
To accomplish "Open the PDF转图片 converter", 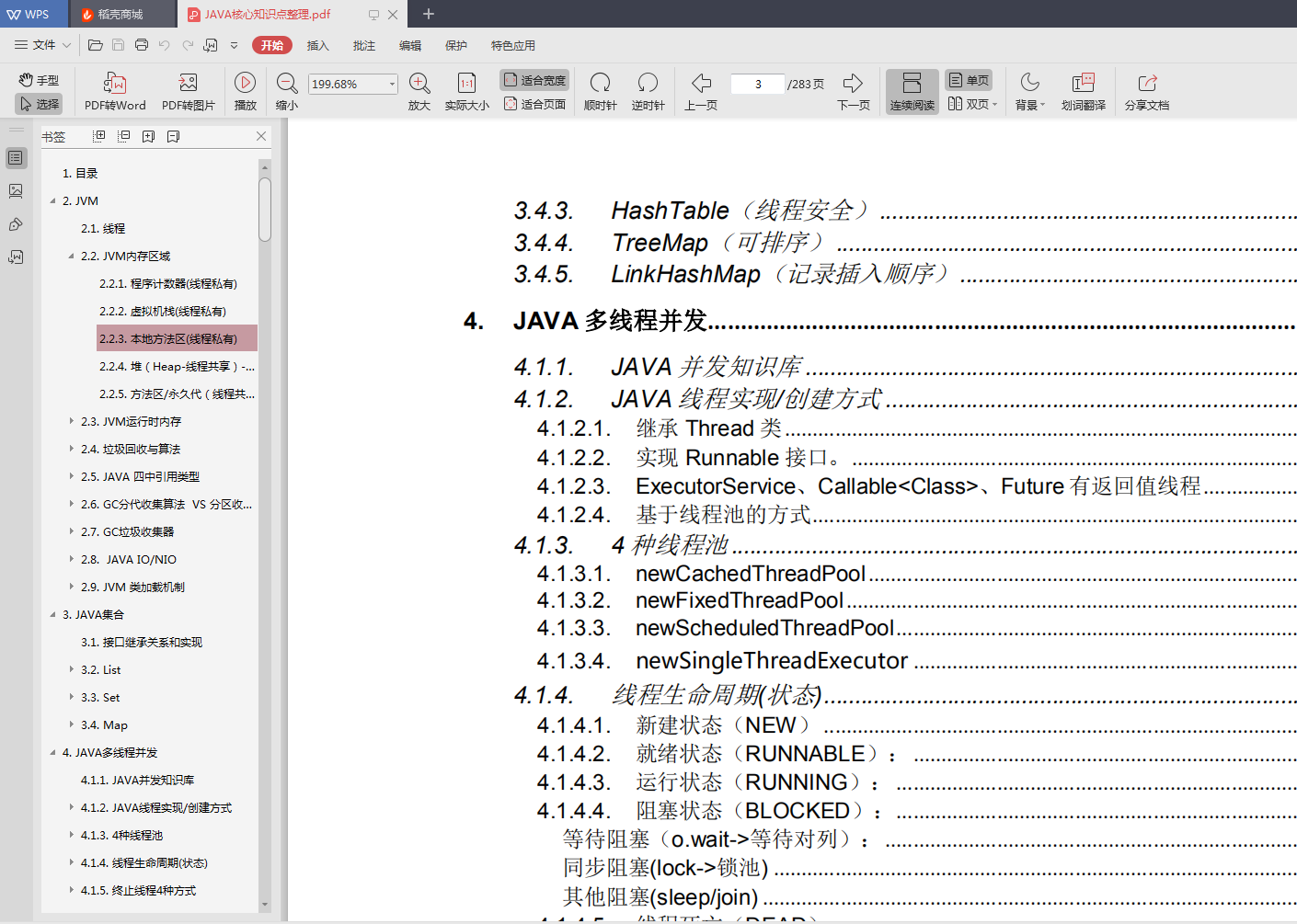I will pyautogui.click(x=188, y=92).
